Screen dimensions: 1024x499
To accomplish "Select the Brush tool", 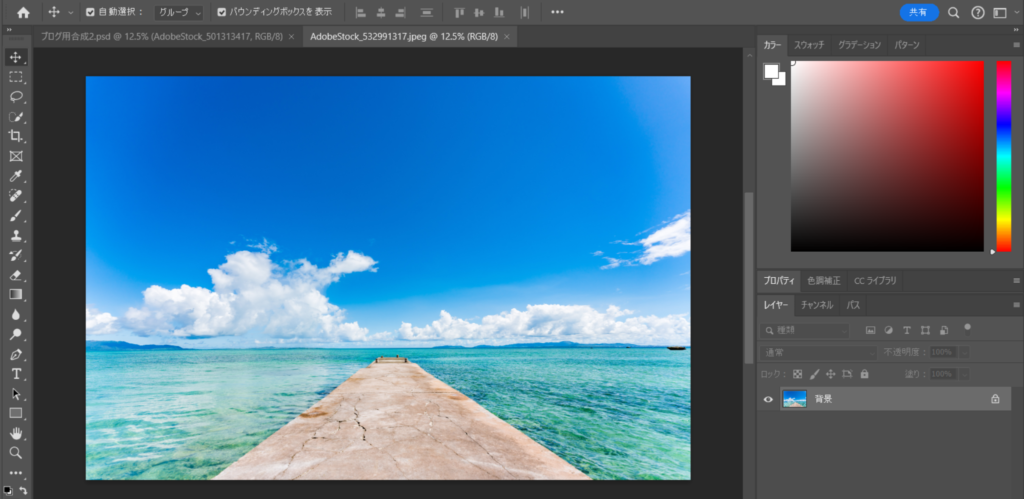I will click(16, 215).
